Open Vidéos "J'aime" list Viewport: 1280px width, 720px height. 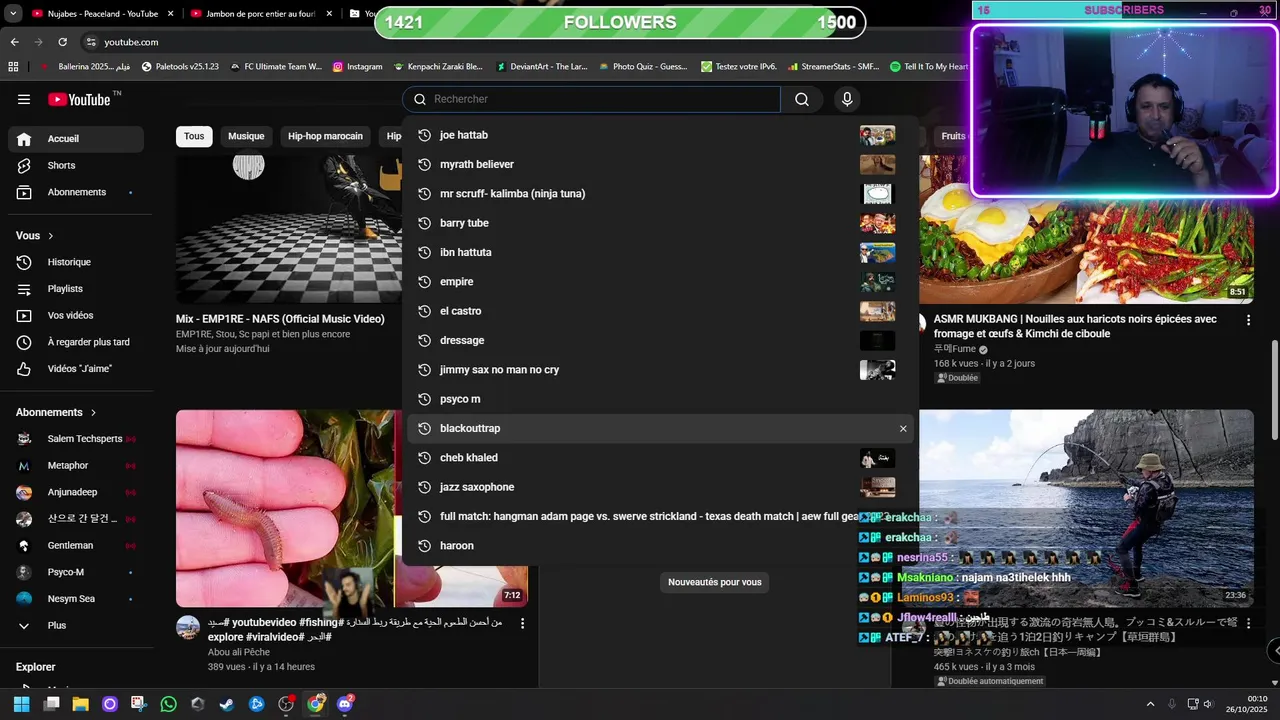[x=76, y=369]
